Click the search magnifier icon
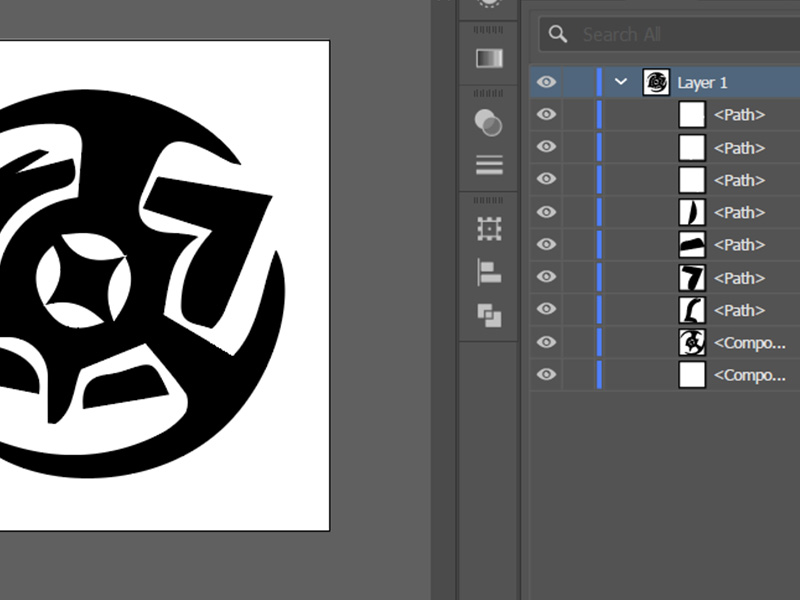Viewport: 800px width, 600px height. 557,34
